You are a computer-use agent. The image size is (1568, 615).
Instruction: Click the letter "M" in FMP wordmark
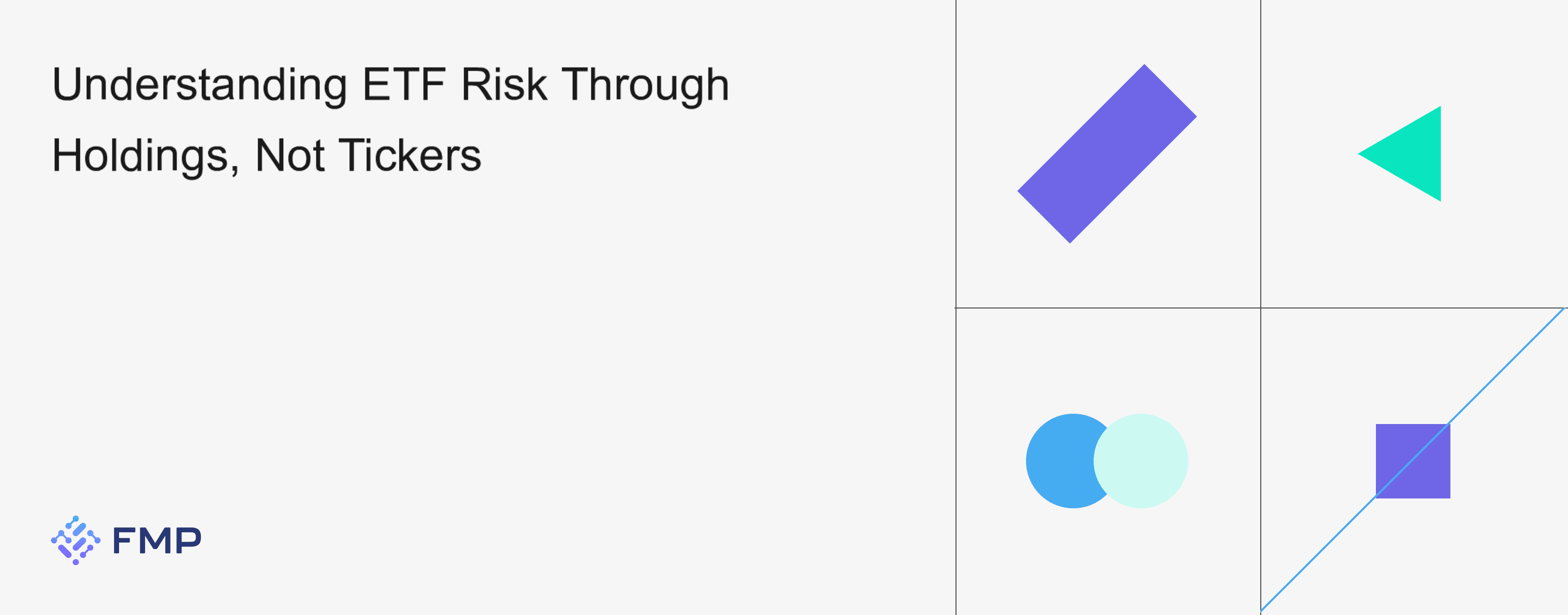(157, 540)
